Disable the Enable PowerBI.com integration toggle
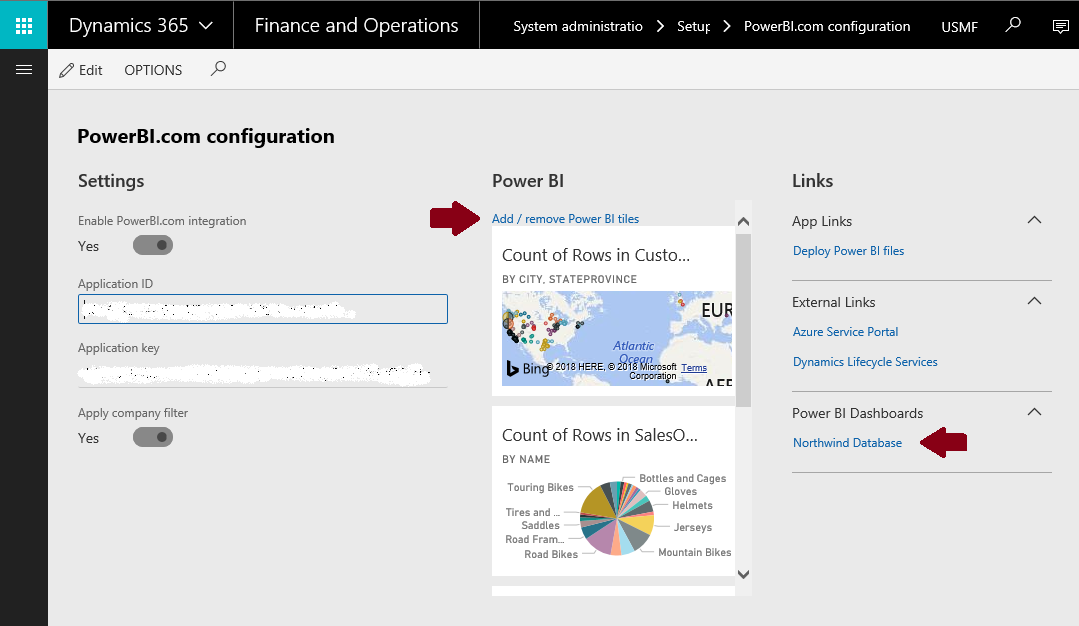The width and height of the screenshot is (1079, 626). (152, 245)
